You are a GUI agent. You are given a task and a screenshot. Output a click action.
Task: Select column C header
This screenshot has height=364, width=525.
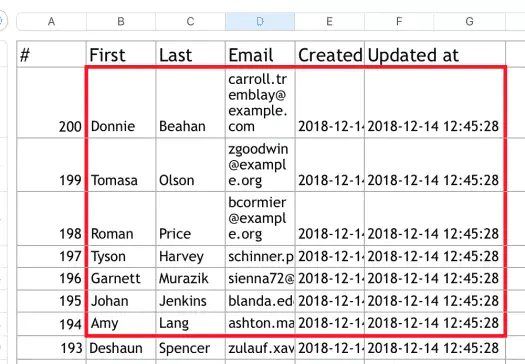click(x=190, y=21)
